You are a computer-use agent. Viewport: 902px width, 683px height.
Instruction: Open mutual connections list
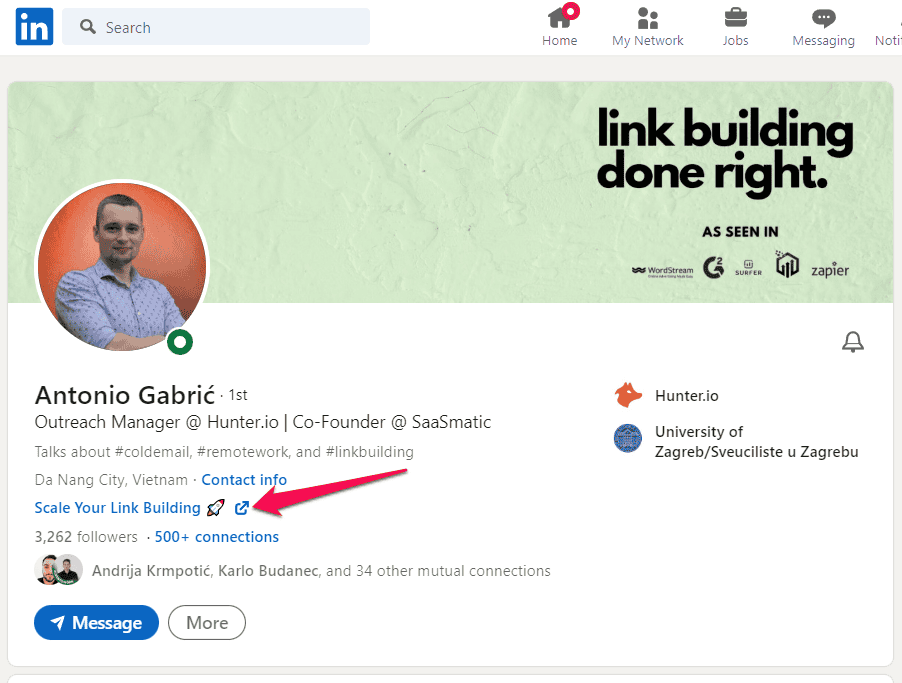321,571
